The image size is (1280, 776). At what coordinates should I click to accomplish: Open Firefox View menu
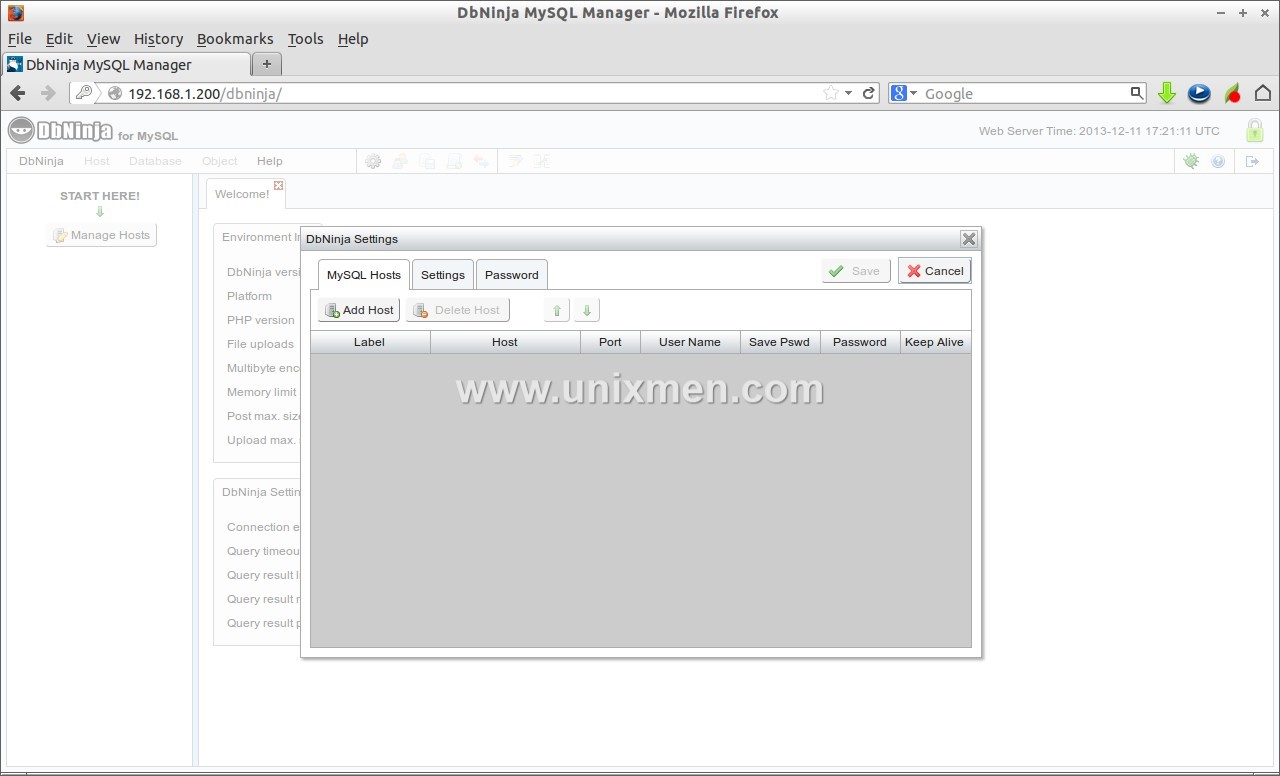pos(103,39)
